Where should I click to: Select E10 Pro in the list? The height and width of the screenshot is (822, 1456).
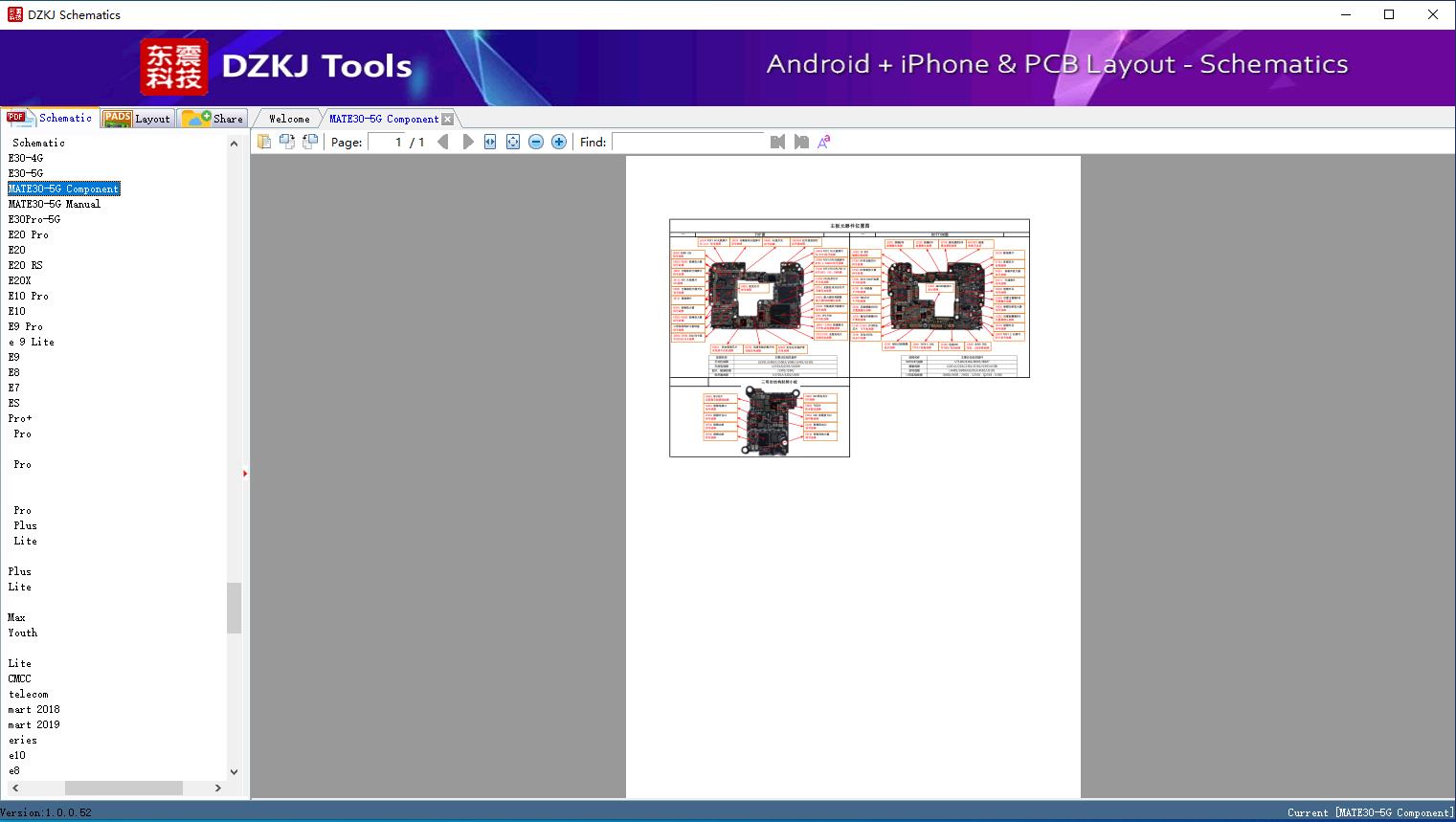[x=29, y=296]
